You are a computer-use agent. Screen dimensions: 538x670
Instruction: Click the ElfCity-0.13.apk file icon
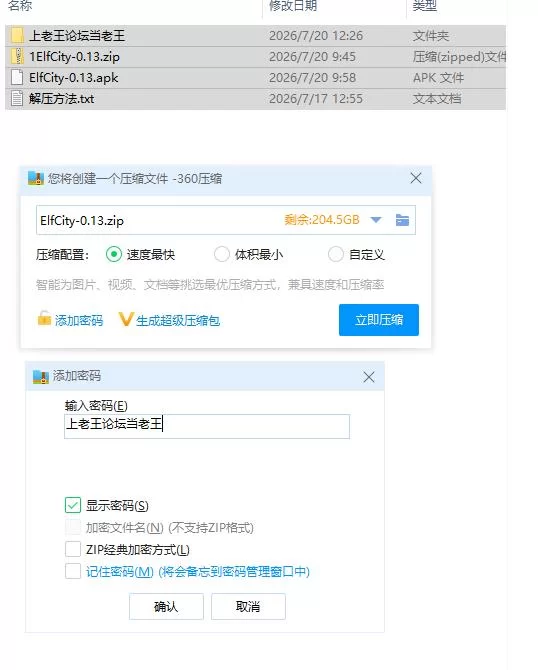pyautogui.click(x=17, y=77)
